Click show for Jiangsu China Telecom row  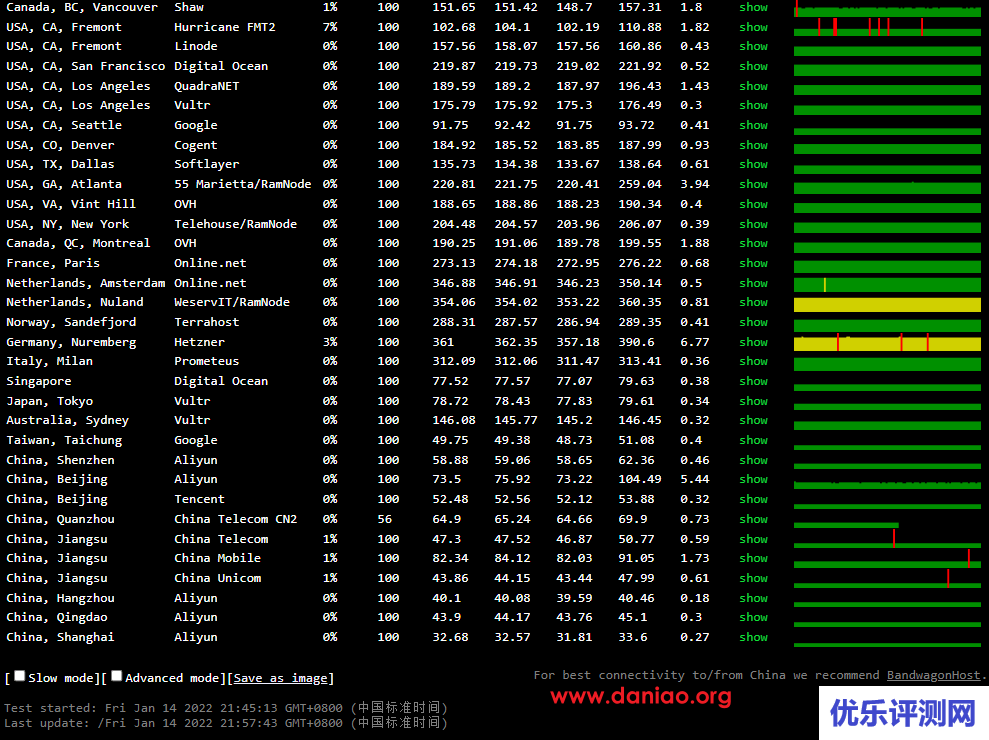tap(754, 539)
